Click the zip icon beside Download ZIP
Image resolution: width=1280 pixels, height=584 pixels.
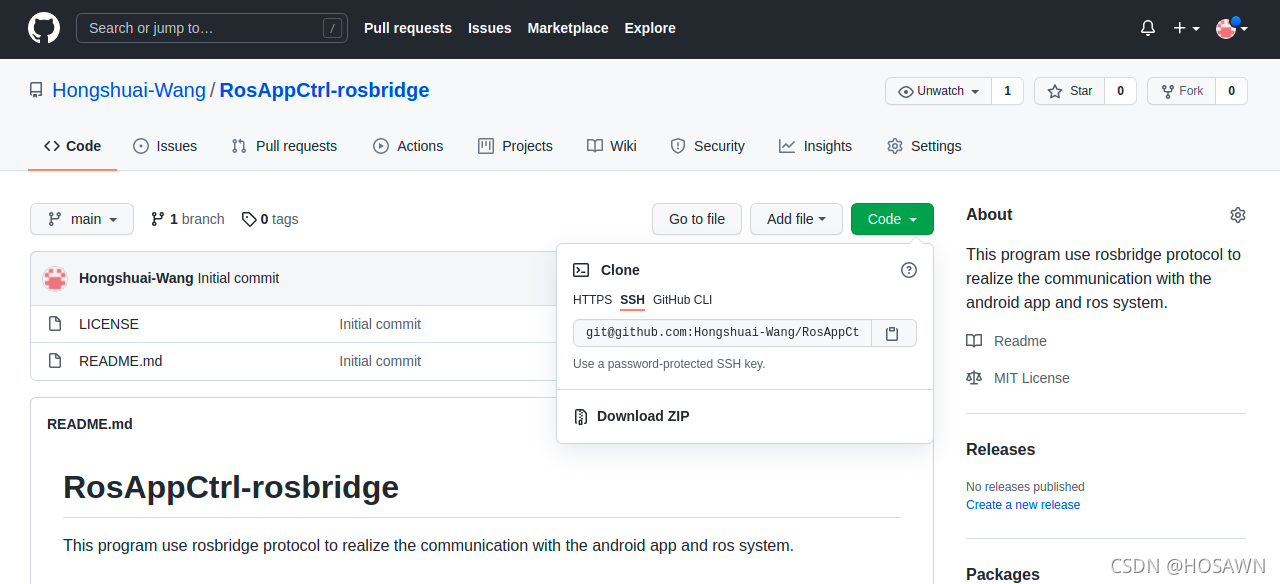581,416
